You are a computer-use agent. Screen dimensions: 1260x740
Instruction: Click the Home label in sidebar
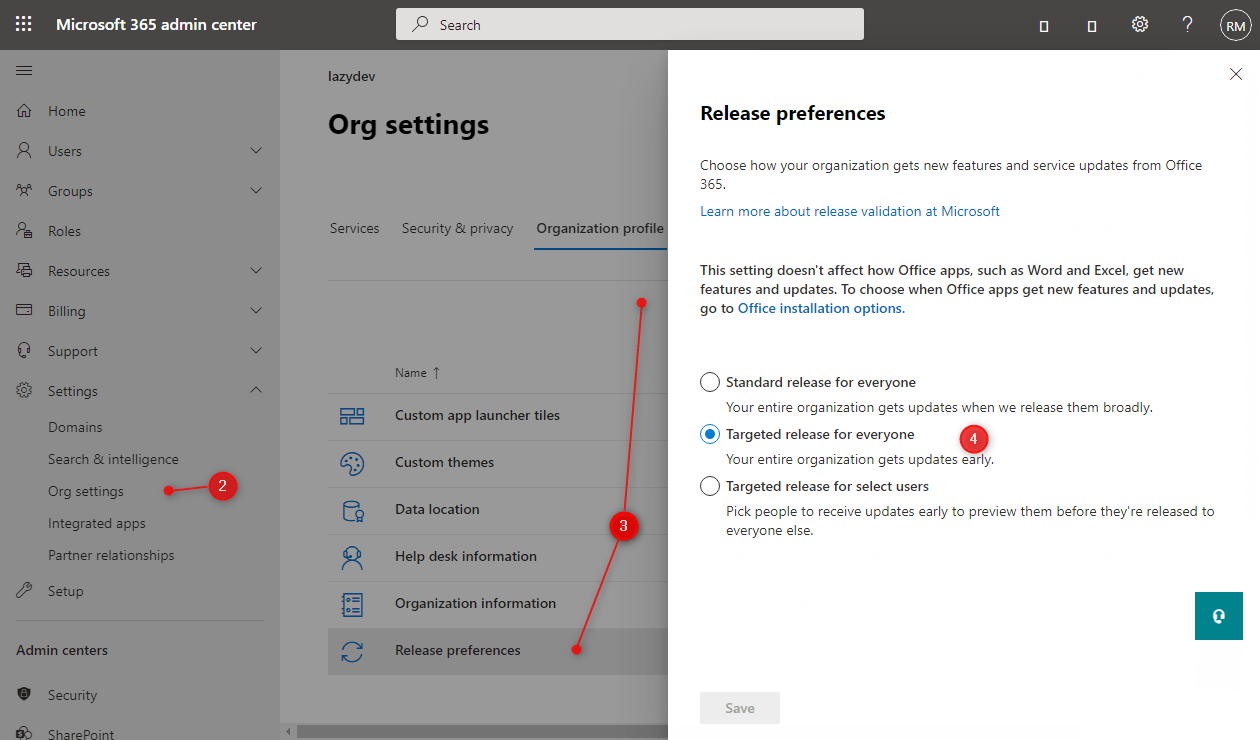click(x=67, y=111)
